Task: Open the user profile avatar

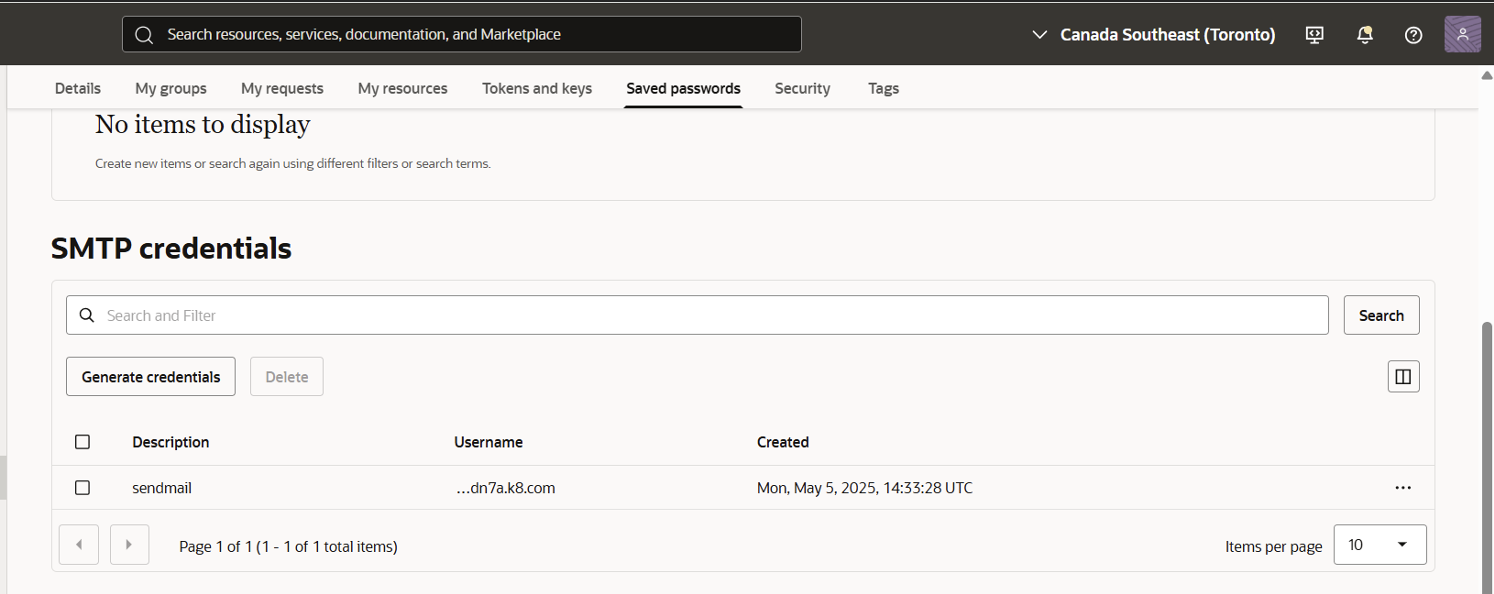Action: pyautogui.click(x=1462, y=34)
